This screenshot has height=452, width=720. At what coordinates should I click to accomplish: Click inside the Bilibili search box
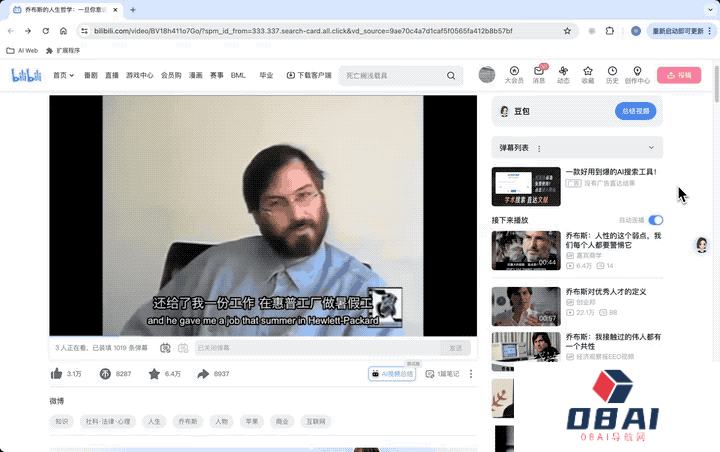point(390,75)
